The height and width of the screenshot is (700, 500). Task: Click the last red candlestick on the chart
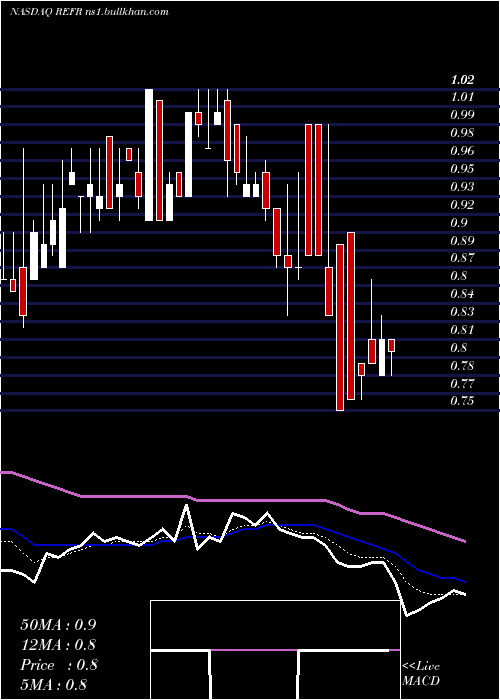(x=392, y=346)
